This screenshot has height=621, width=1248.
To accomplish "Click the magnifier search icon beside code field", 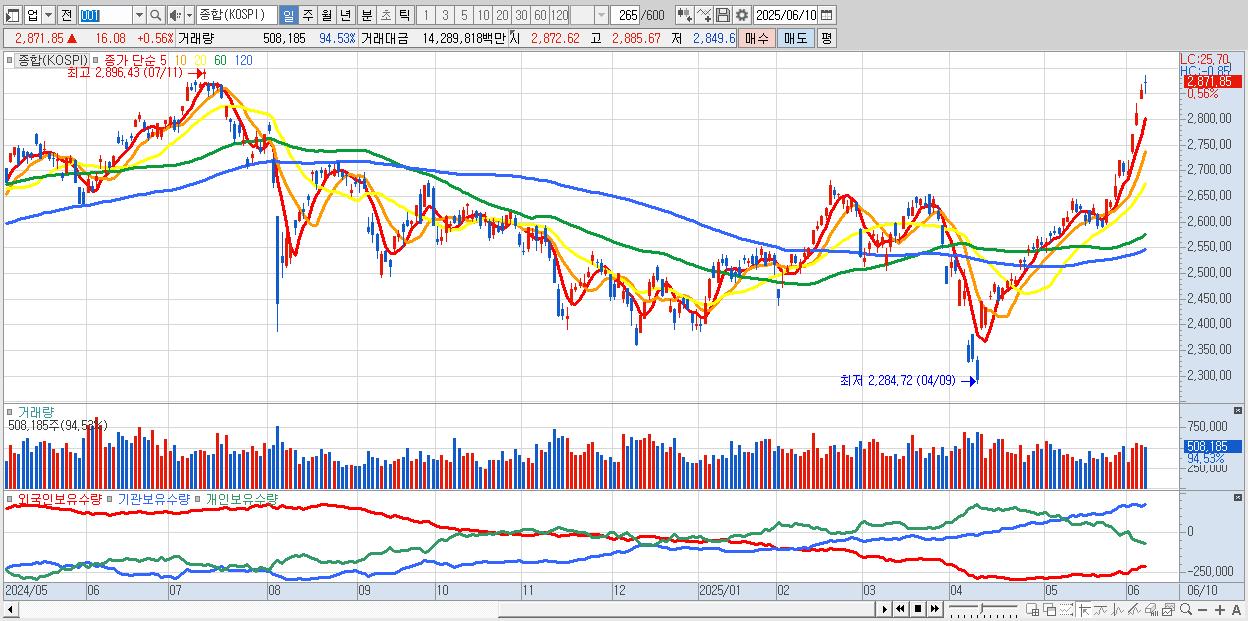I will tap(155, 15).
